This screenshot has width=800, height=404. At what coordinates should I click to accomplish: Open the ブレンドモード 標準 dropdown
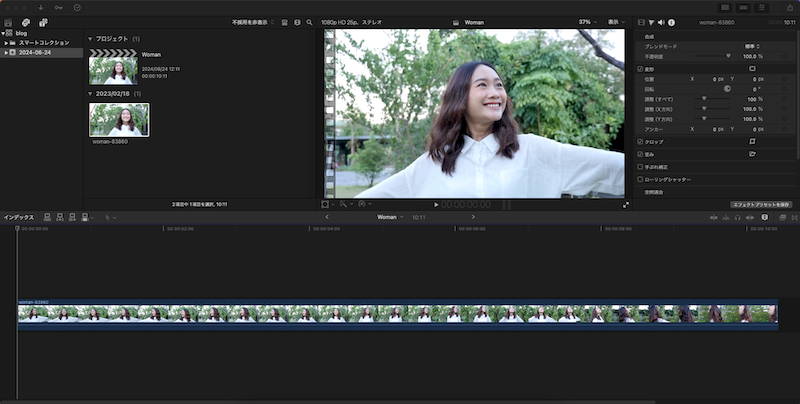752,46
